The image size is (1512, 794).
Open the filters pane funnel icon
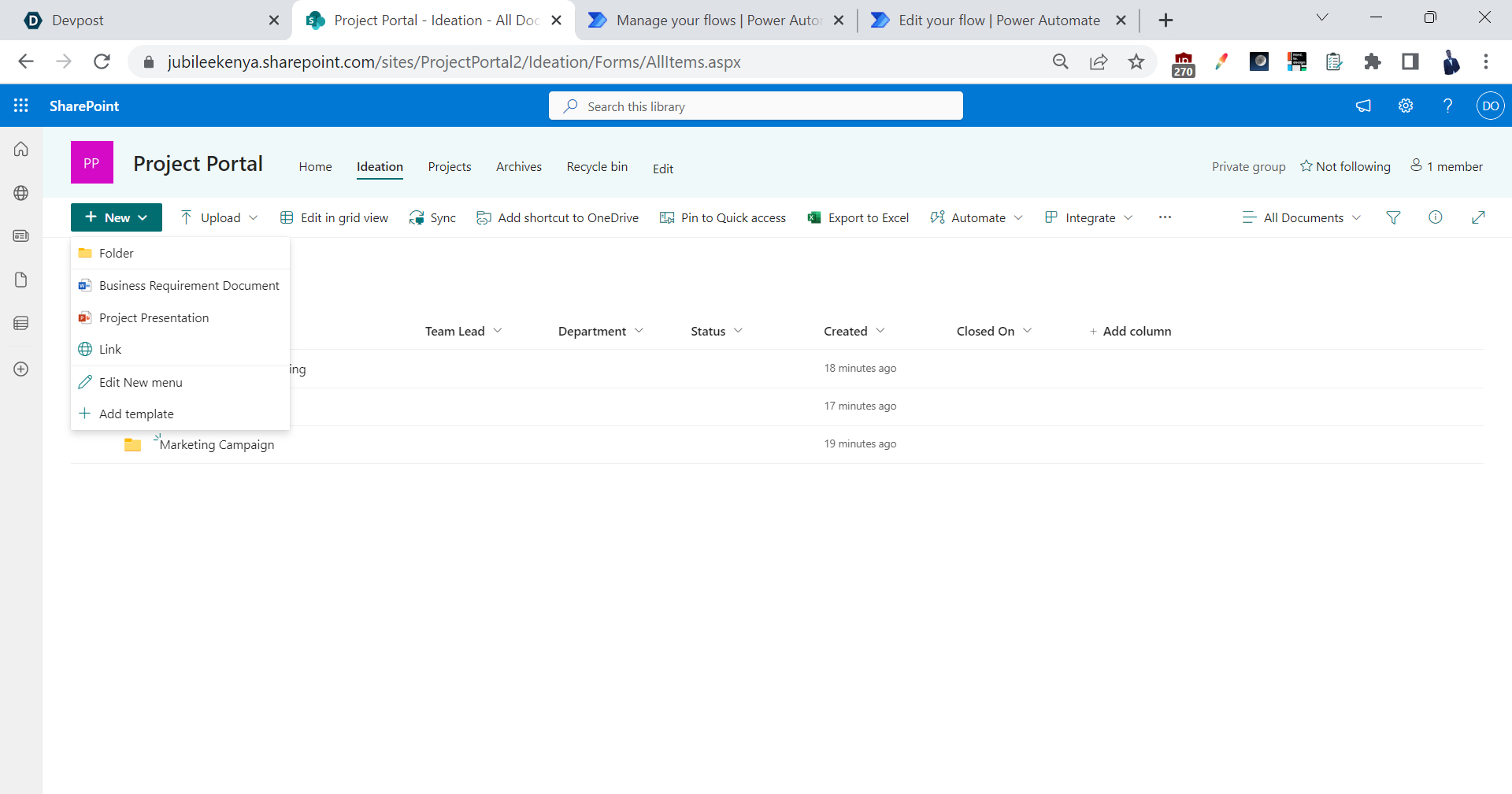[1393, 217]
